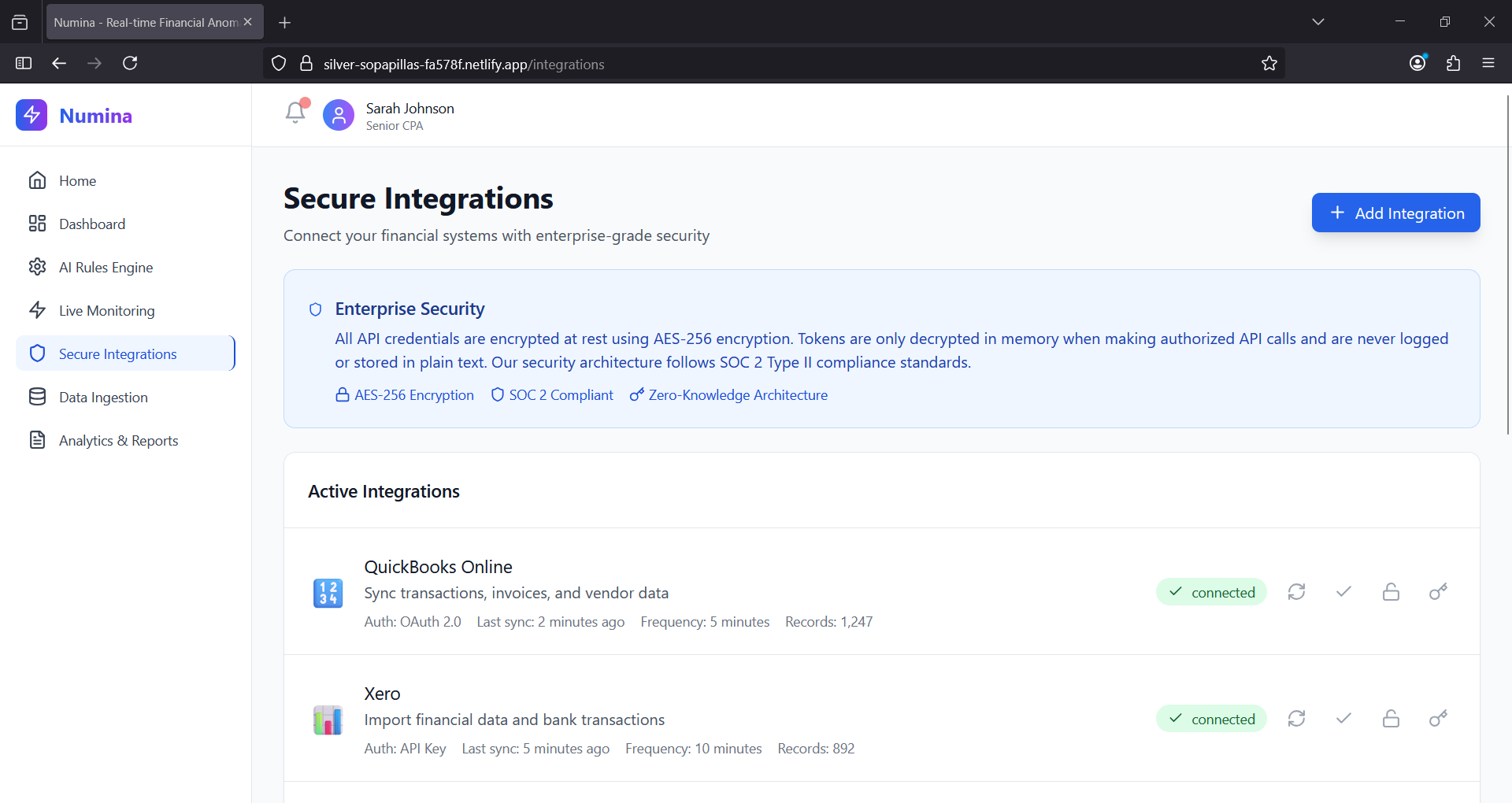This screenshot has width=1512, height=803.
Task: Click the QuickBooks Online unlock padlock icon
Action: point(1391,592)
